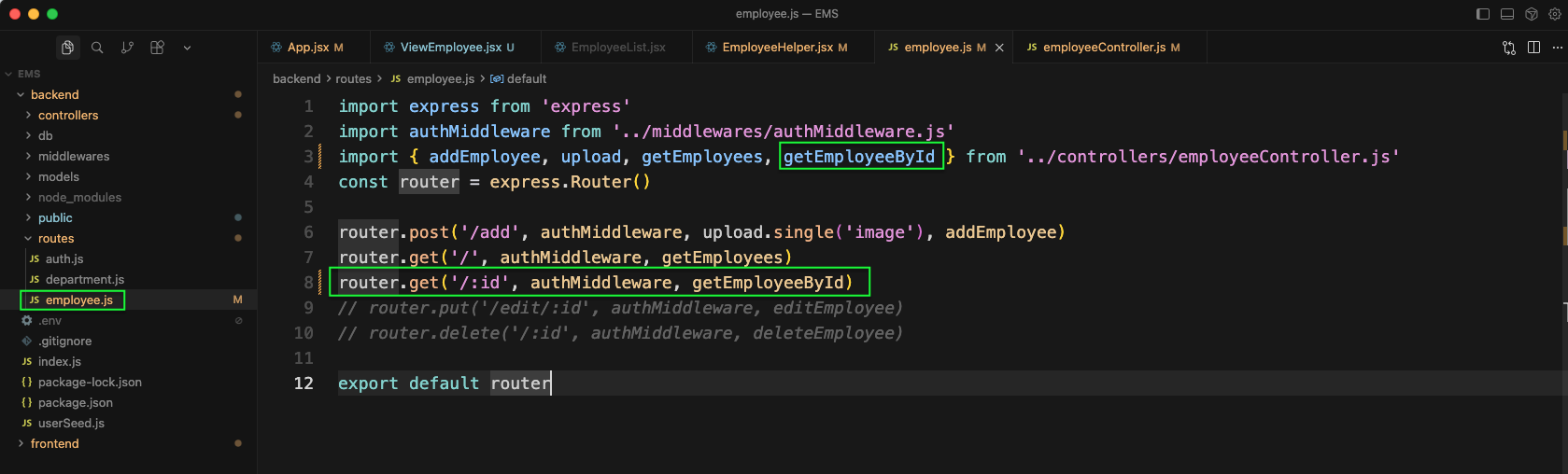Toggle the primary sidebar layout icon
1568x474 pixels.
1482,14
